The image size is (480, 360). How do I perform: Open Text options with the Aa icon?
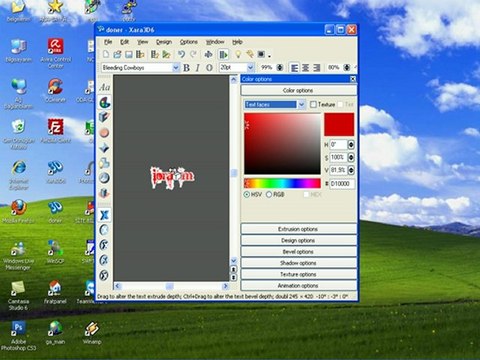tap(104, 87)
